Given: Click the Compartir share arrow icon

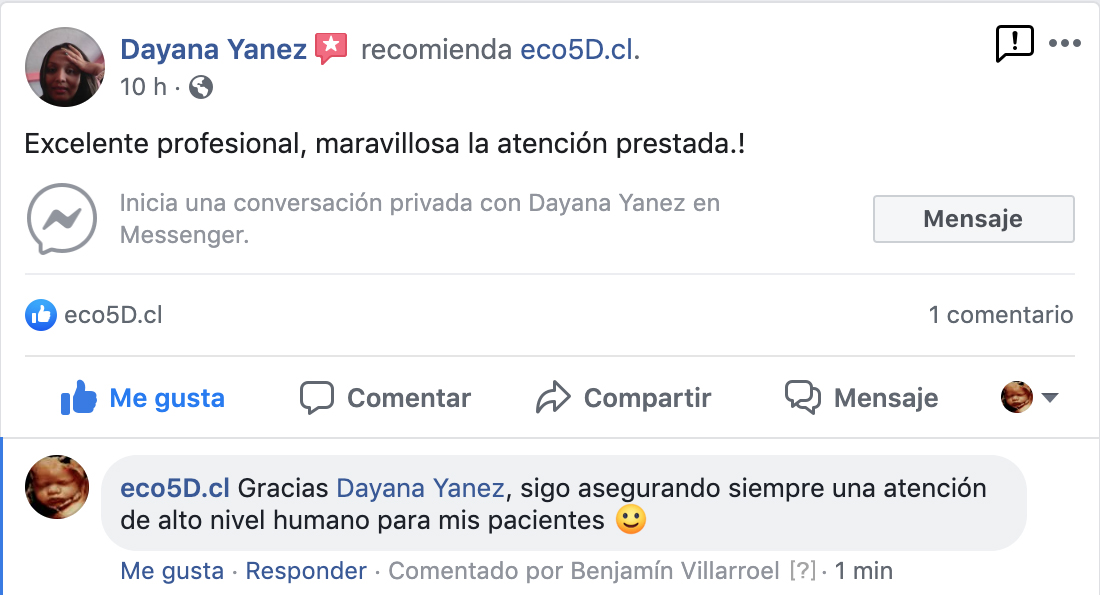Looking at the screenshot, I should point(554,397).
